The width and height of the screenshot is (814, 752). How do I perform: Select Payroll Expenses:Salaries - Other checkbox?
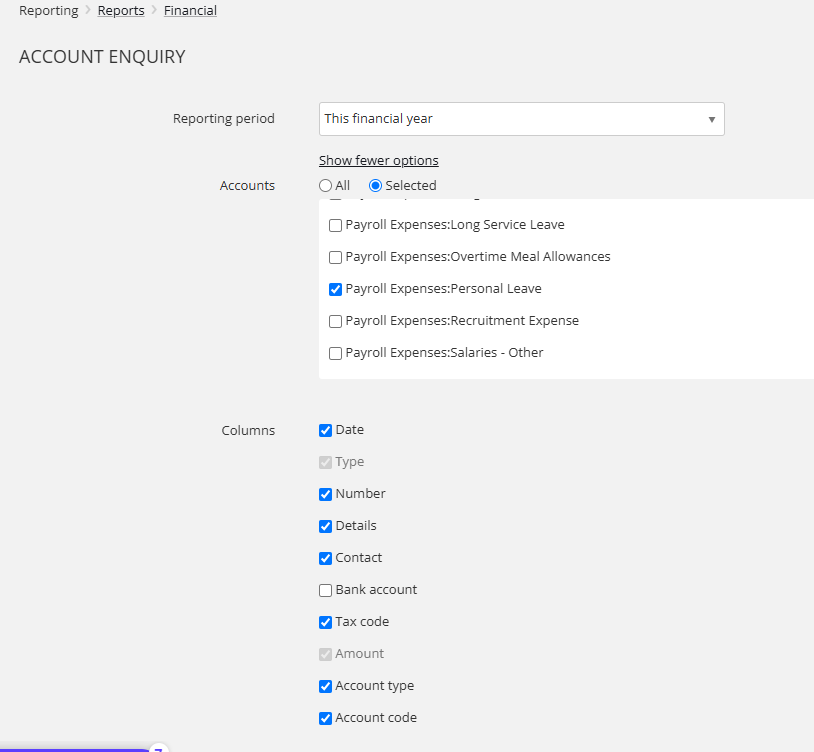pyautogui.click(x=336, y=353)
